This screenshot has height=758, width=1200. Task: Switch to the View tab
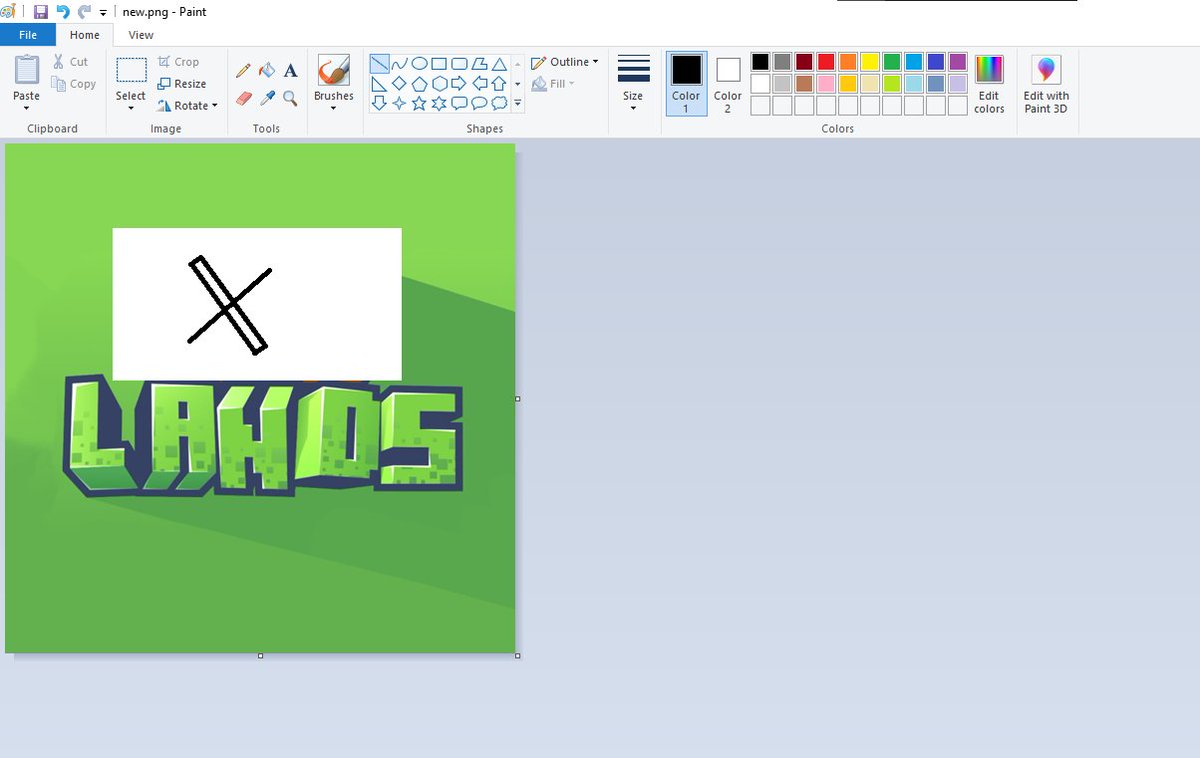point(141,35)
